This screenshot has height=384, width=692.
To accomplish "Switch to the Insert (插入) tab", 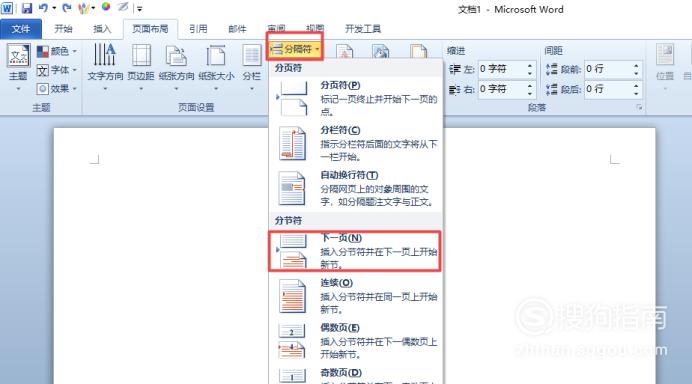I will [x=102, y=29].
